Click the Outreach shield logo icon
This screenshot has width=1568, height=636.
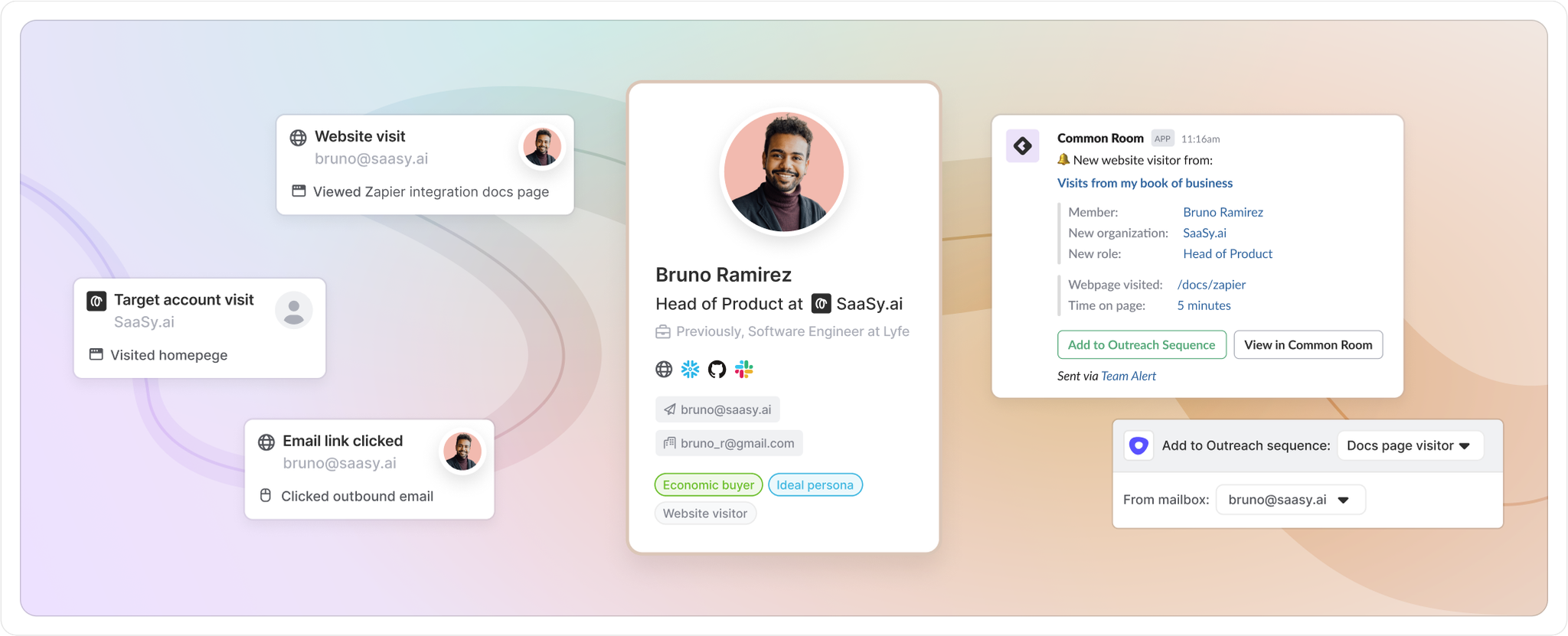[x=1138, y=445]
